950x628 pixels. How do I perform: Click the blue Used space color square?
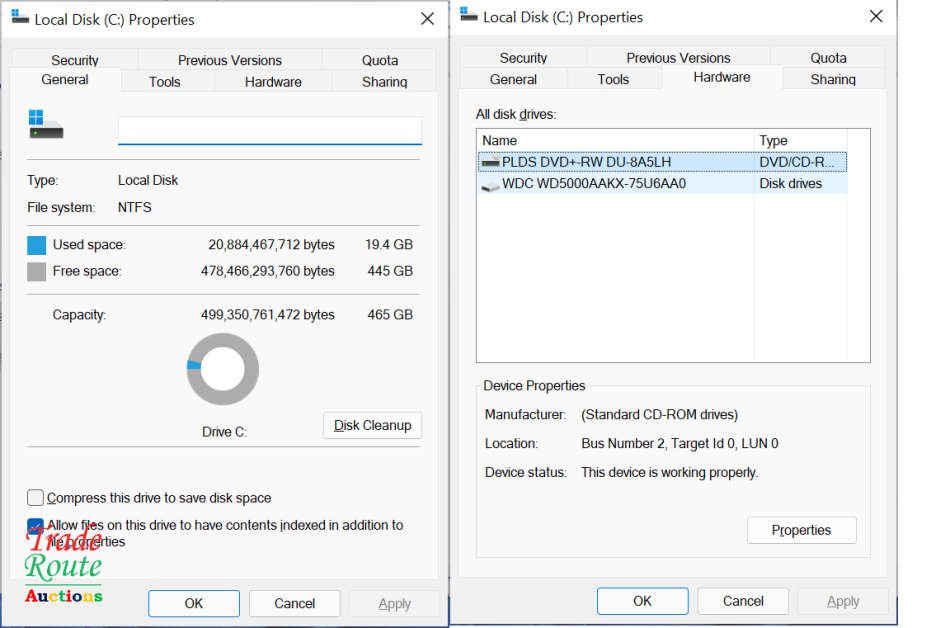[x=37, y=245]
